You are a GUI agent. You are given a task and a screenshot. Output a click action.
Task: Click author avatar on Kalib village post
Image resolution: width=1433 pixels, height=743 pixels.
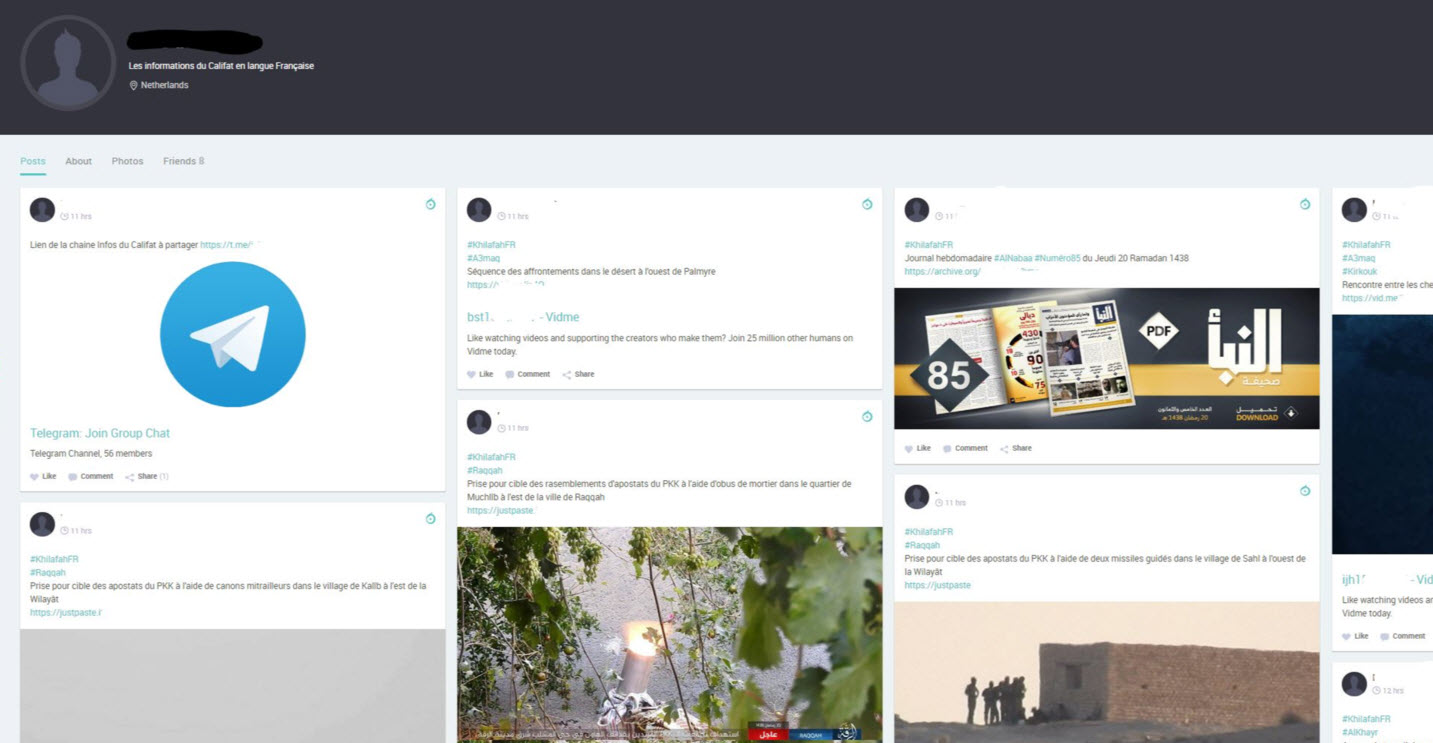pyautogui.click(x=42, y=524)
